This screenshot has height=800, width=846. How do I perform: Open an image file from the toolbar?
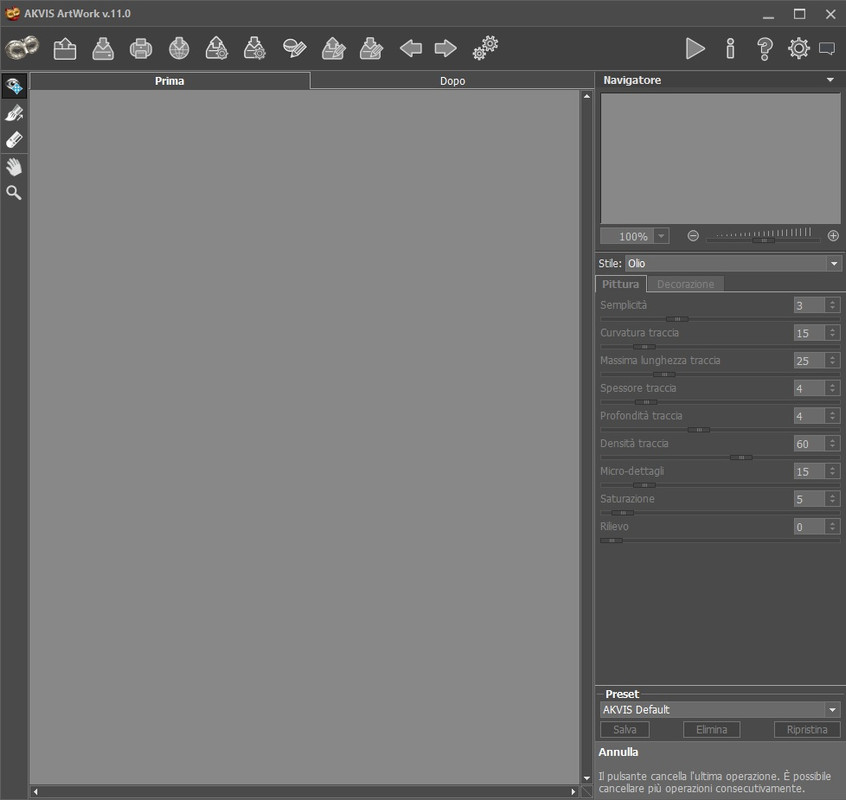(x=65, y=49)
